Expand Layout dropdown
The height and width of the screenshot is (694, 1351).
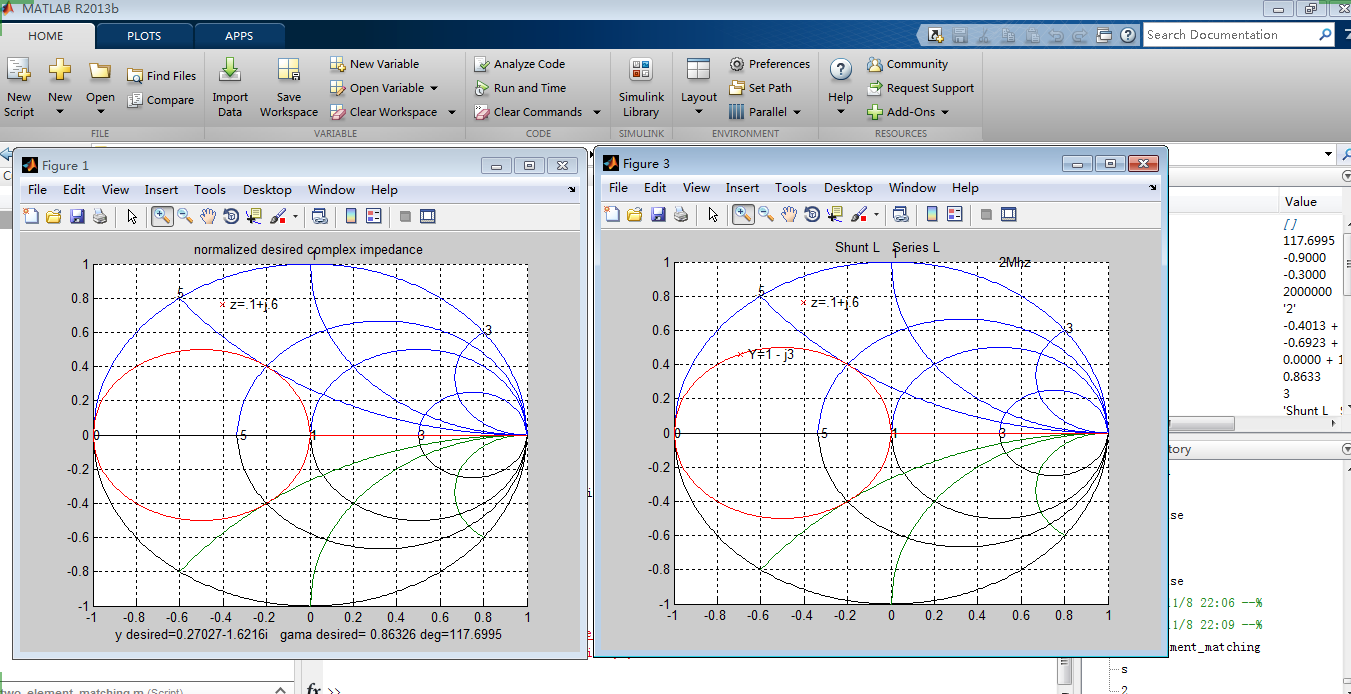point(698,111)
